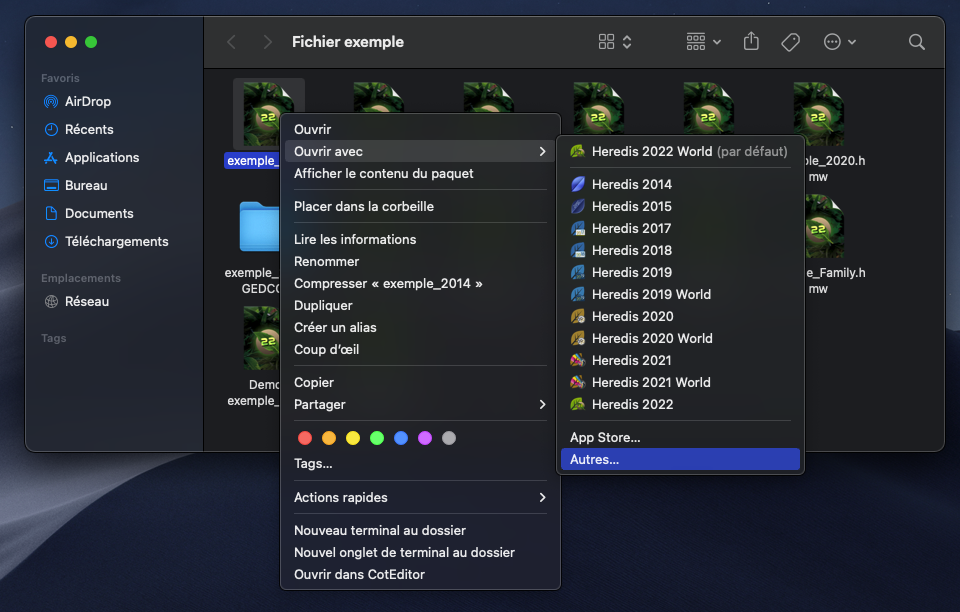Image resolution: width=960 pixels, height=612 pixels.
Task: Click the Heredis 2021 World icon
Action: tap(577, 382)
